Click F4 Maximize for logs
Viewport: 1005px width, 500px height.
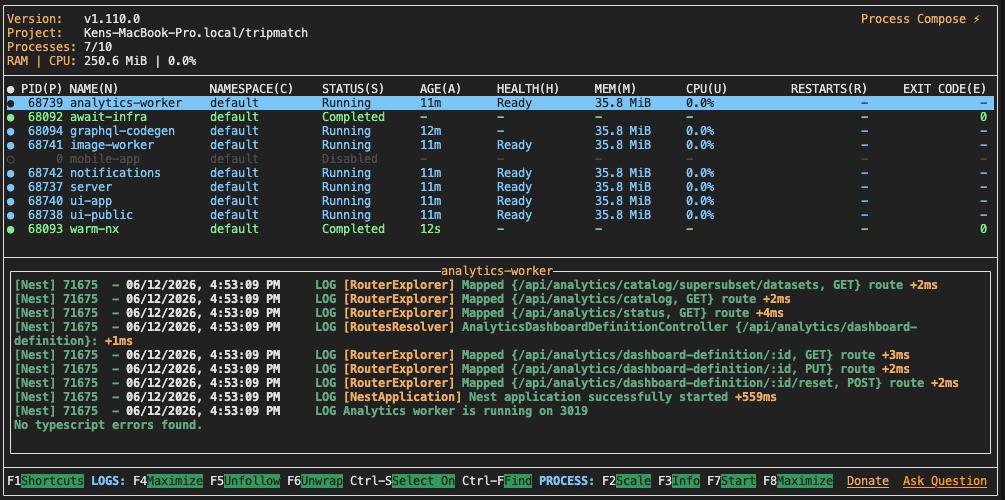coord(168,481)
